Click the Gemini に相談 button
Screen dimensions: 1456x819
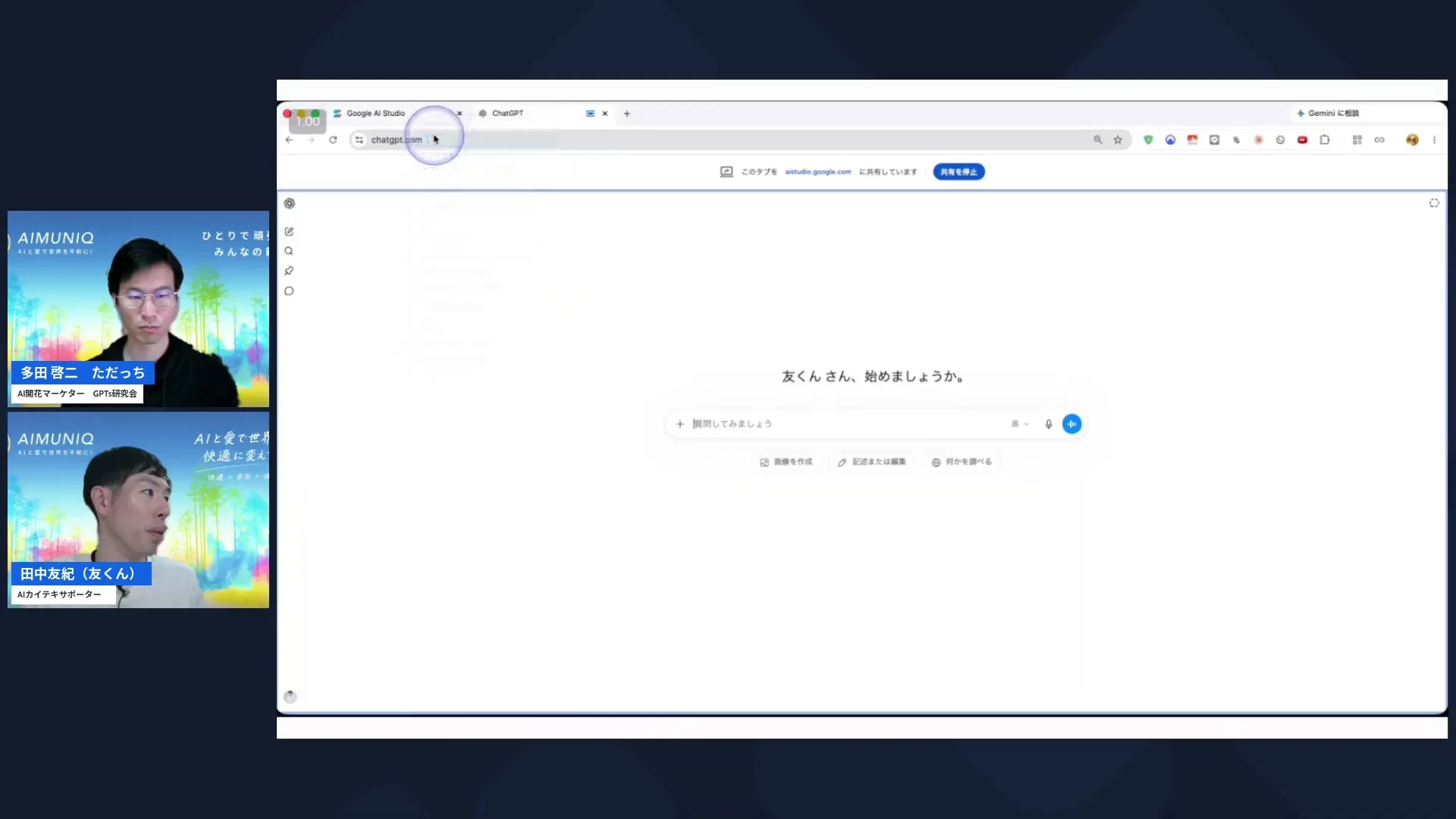(1328, 113)
